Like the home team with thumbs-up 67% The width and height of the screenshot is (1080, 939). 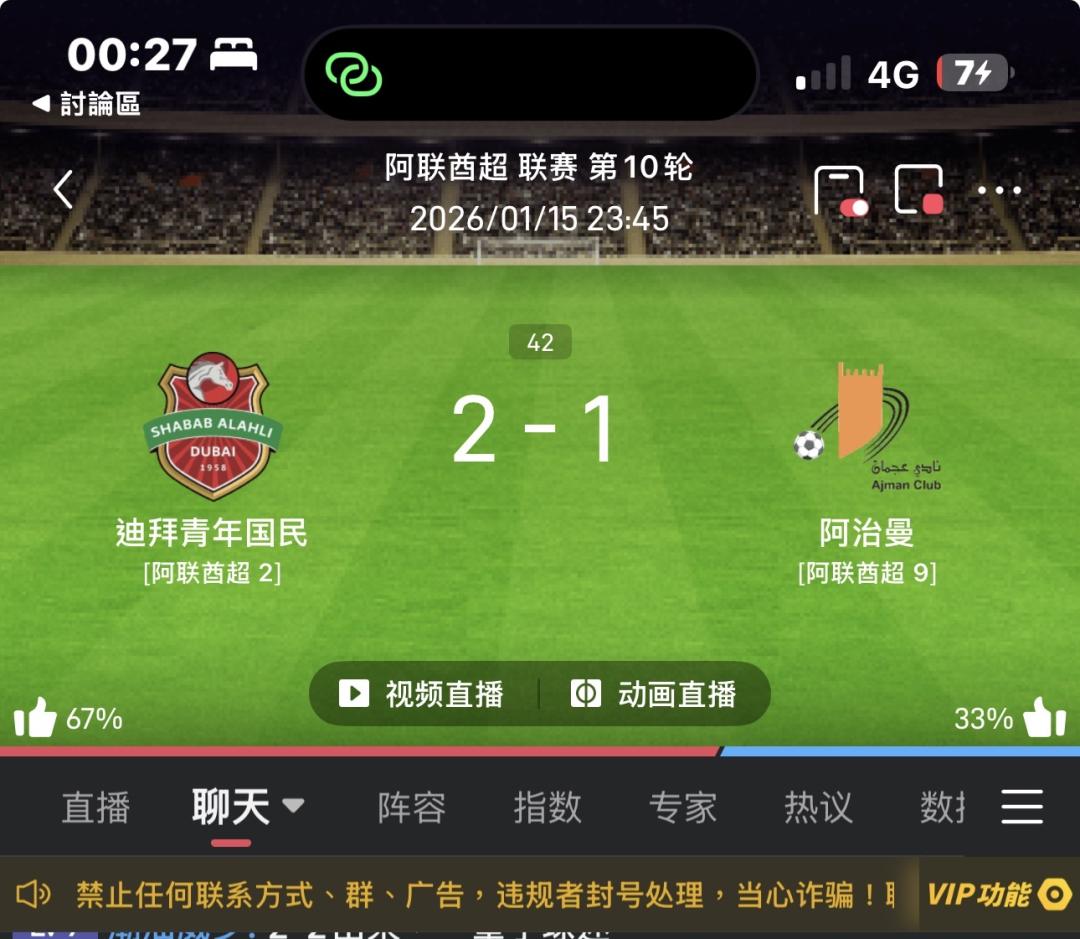(68, 718)
